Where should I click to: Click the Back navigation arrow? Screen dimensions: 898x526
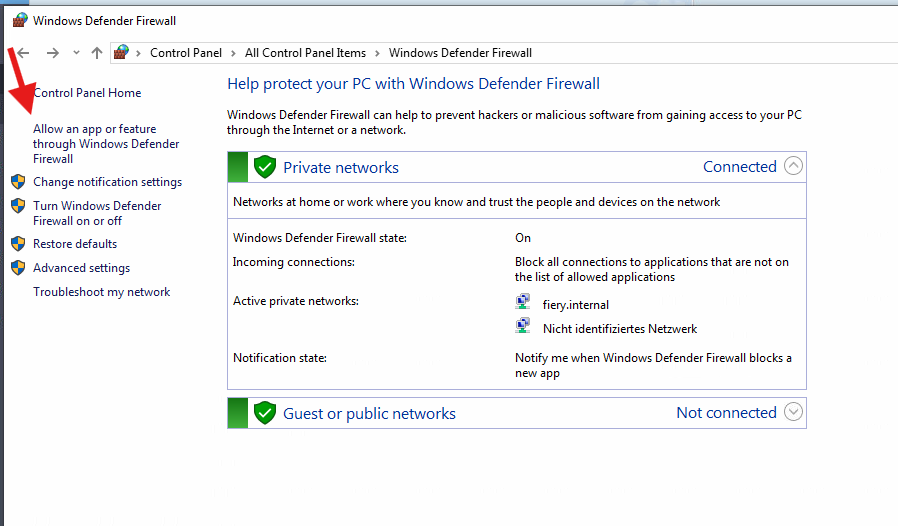coord(23,53)
